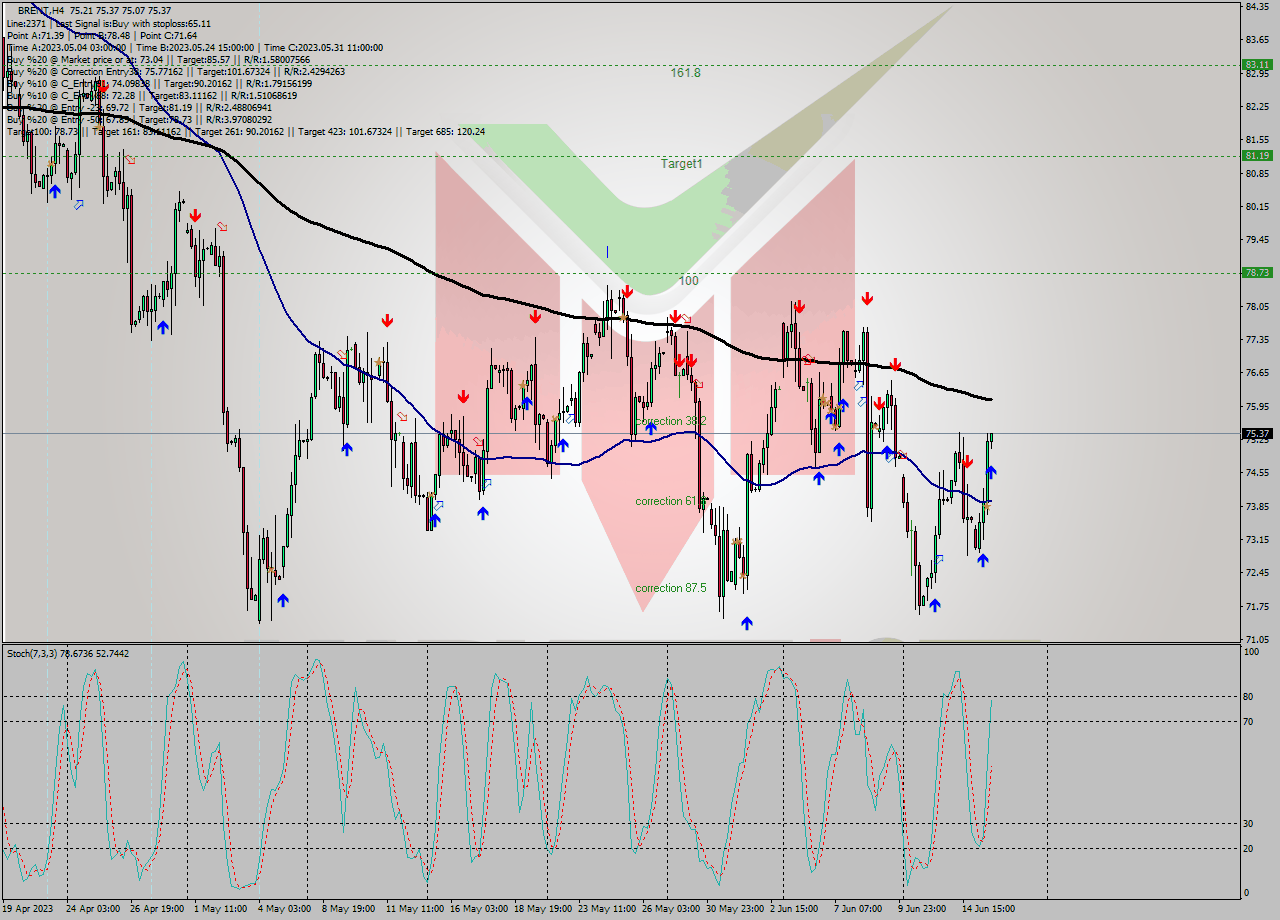
Task: Click the '11 May 11:00' time label
Action: [x=414, y=909]
